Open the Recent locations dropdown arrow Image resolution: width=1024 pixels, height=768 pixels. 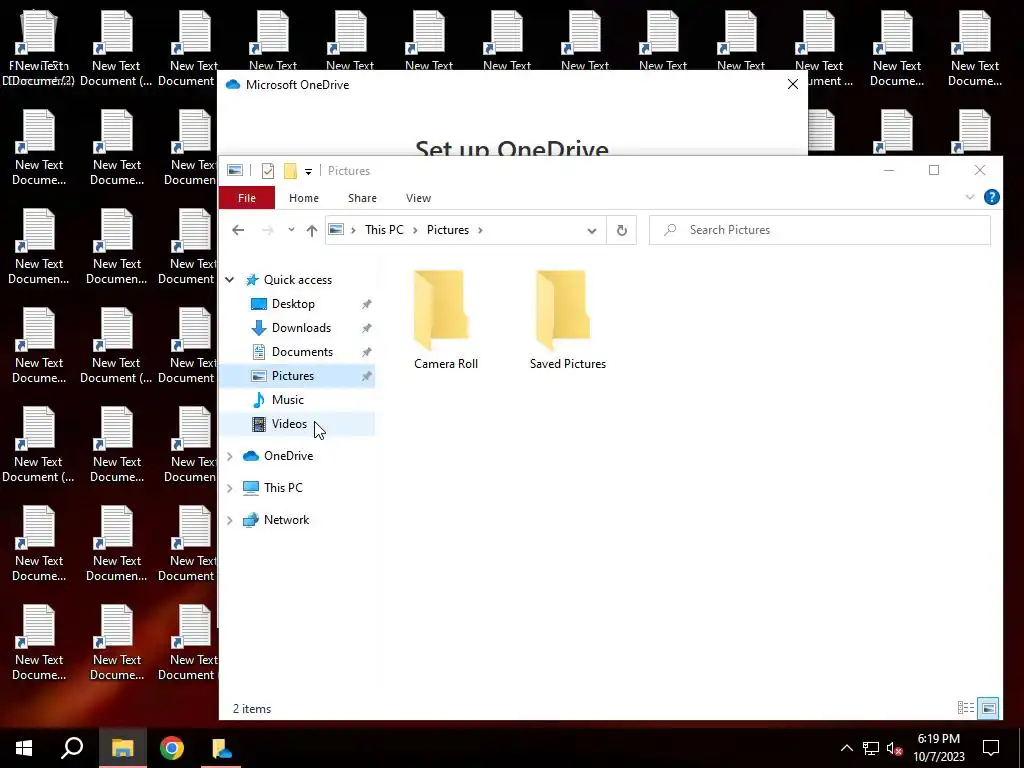point(291,230)
